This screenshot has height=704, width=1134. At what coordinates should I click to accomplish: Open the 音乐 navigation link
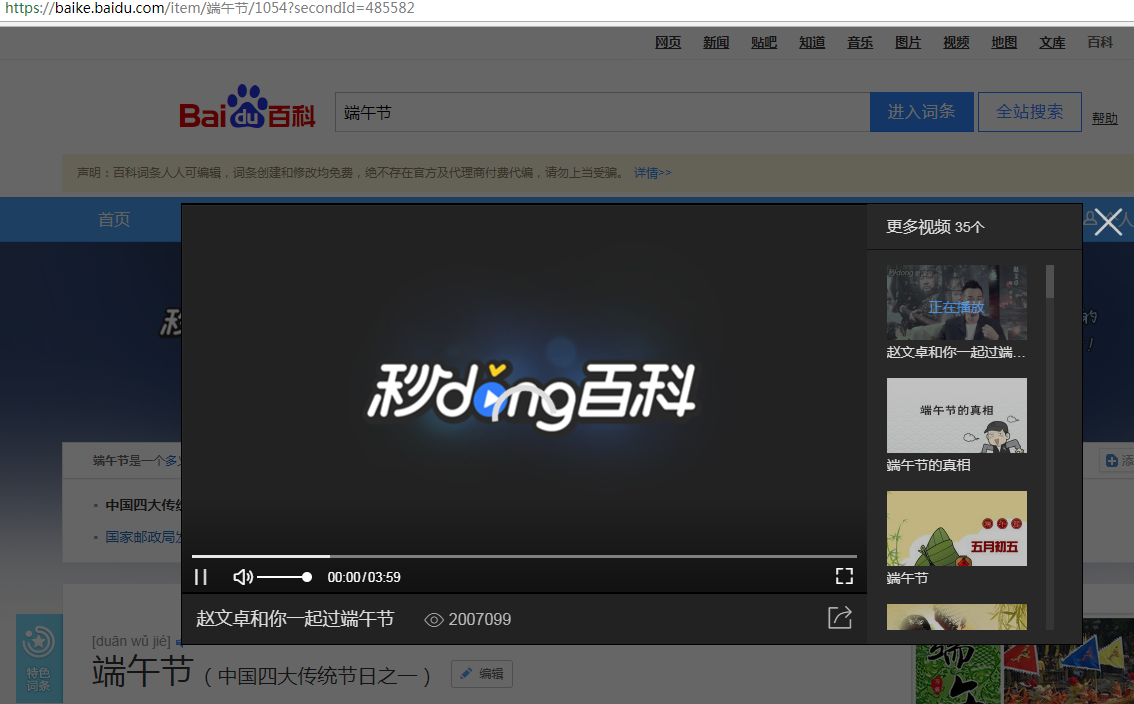coord(860,43)
